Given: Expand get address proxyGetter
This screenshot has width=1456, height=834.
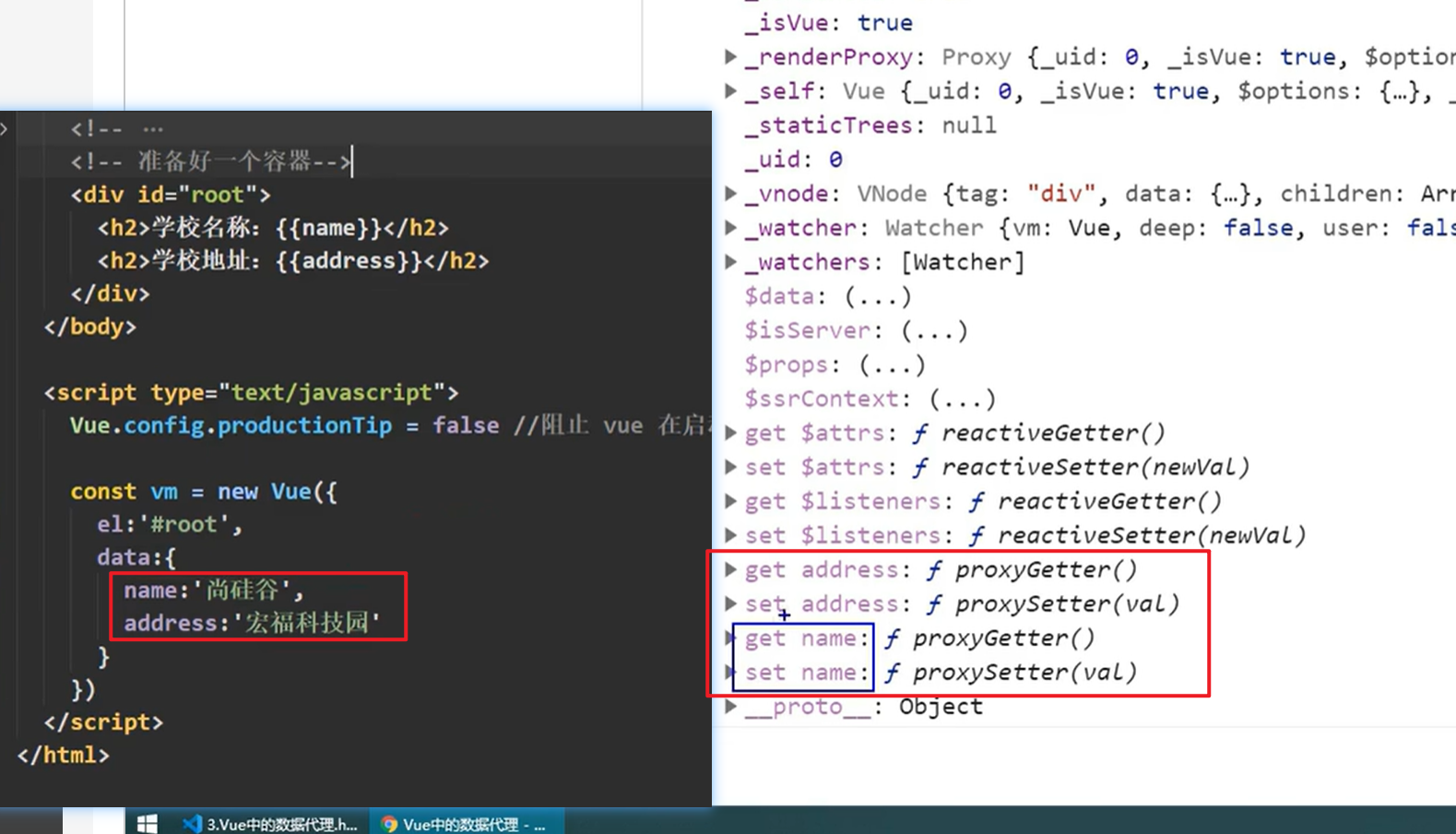Looking at the screenshot, I should tap(730, 569).
